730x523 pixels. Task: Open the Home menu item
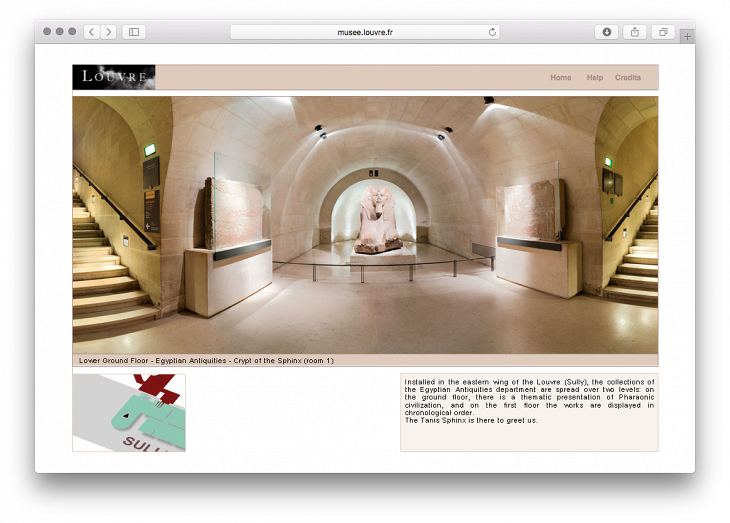(x=560, y=78)
